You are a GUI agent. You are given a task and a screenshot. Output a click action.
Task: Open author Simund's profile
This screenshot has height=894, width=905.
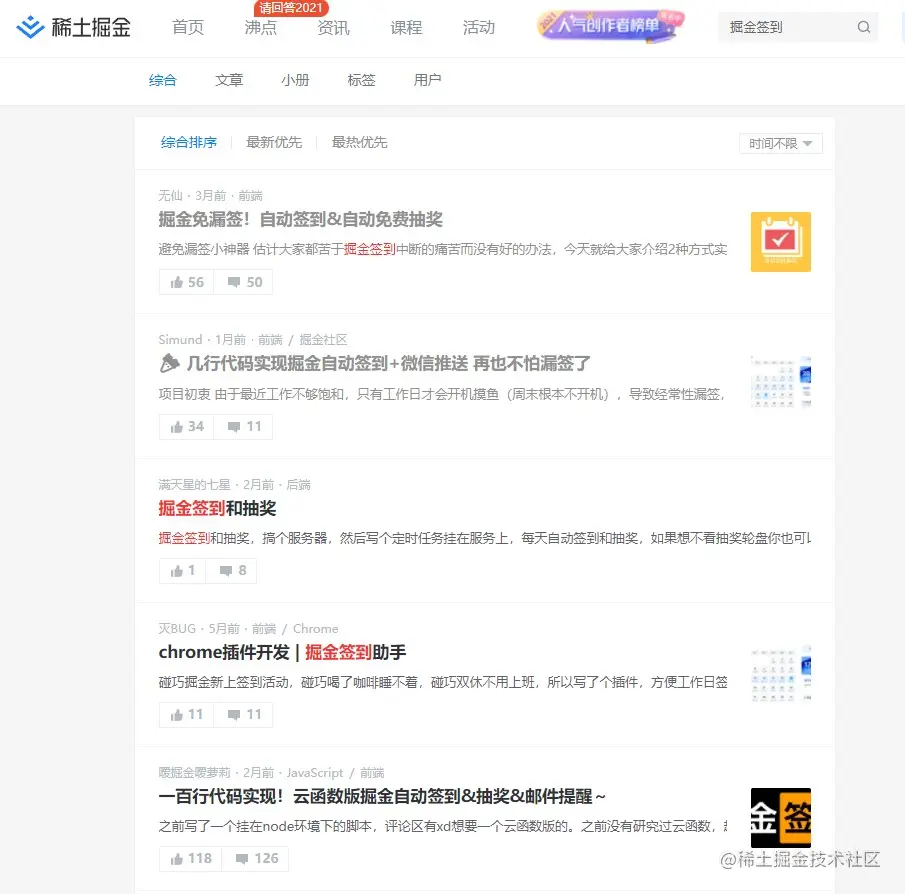pyautogui.click(x=180, y=339)
